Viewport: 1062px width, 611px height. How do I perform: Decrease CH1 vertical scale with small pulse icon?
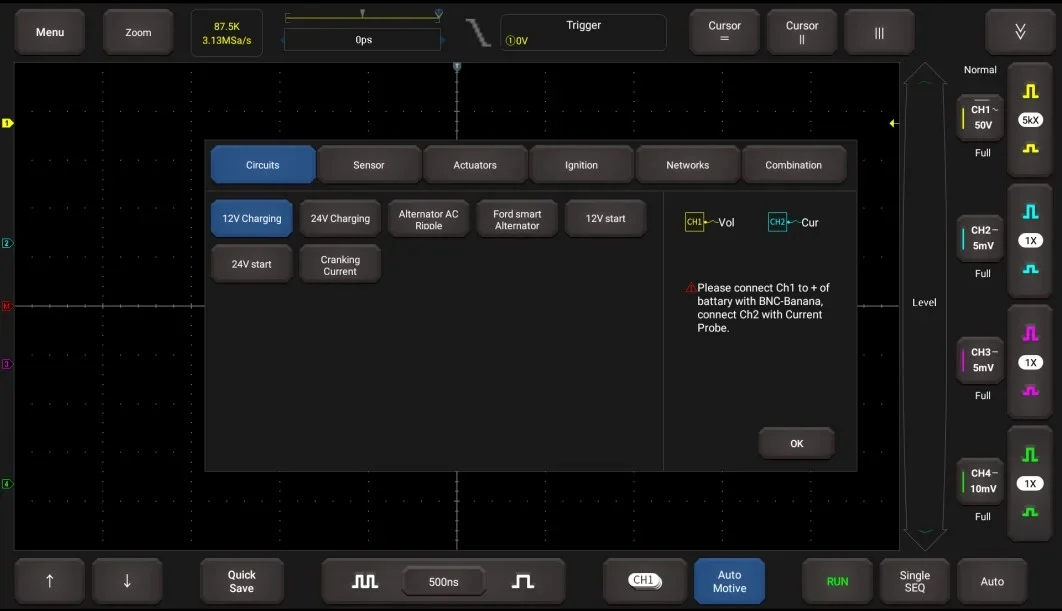(1030, 148)
